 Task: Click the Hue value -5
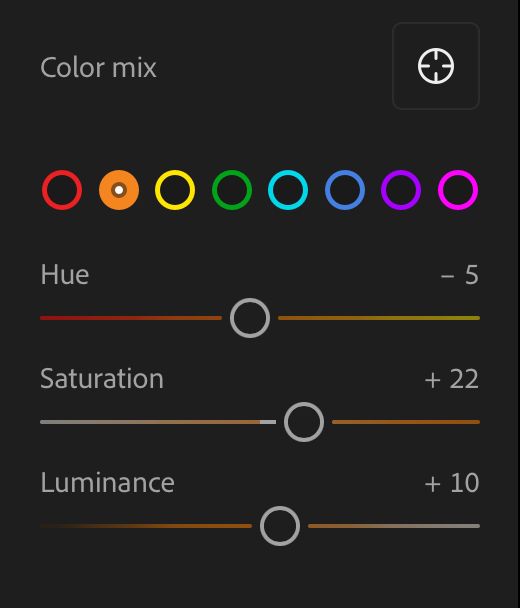point(460,275)
